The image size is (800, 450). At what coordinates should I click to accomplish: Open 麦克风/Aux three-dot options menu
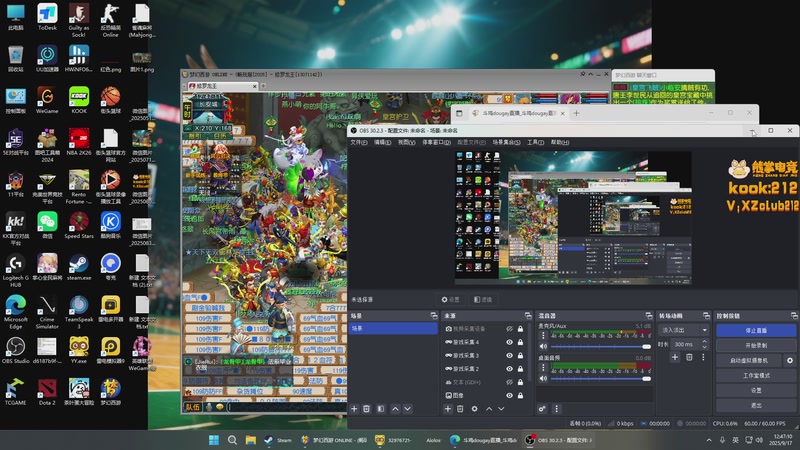pyautogui.click(x=543, y=335)
